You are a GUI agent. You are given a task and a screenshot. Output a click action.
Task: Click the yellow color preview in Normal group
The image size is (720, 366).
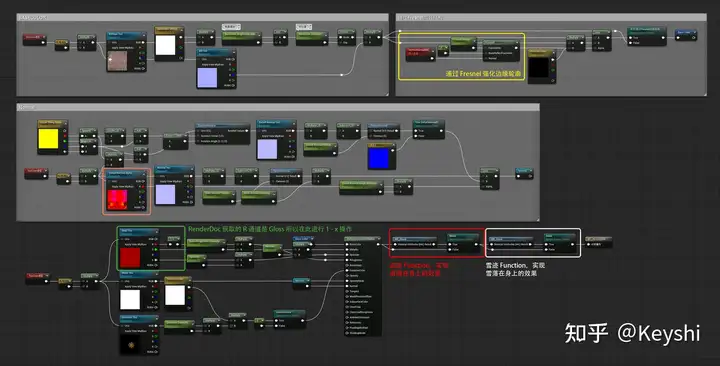pyautogui.click(x=48, y=139)
